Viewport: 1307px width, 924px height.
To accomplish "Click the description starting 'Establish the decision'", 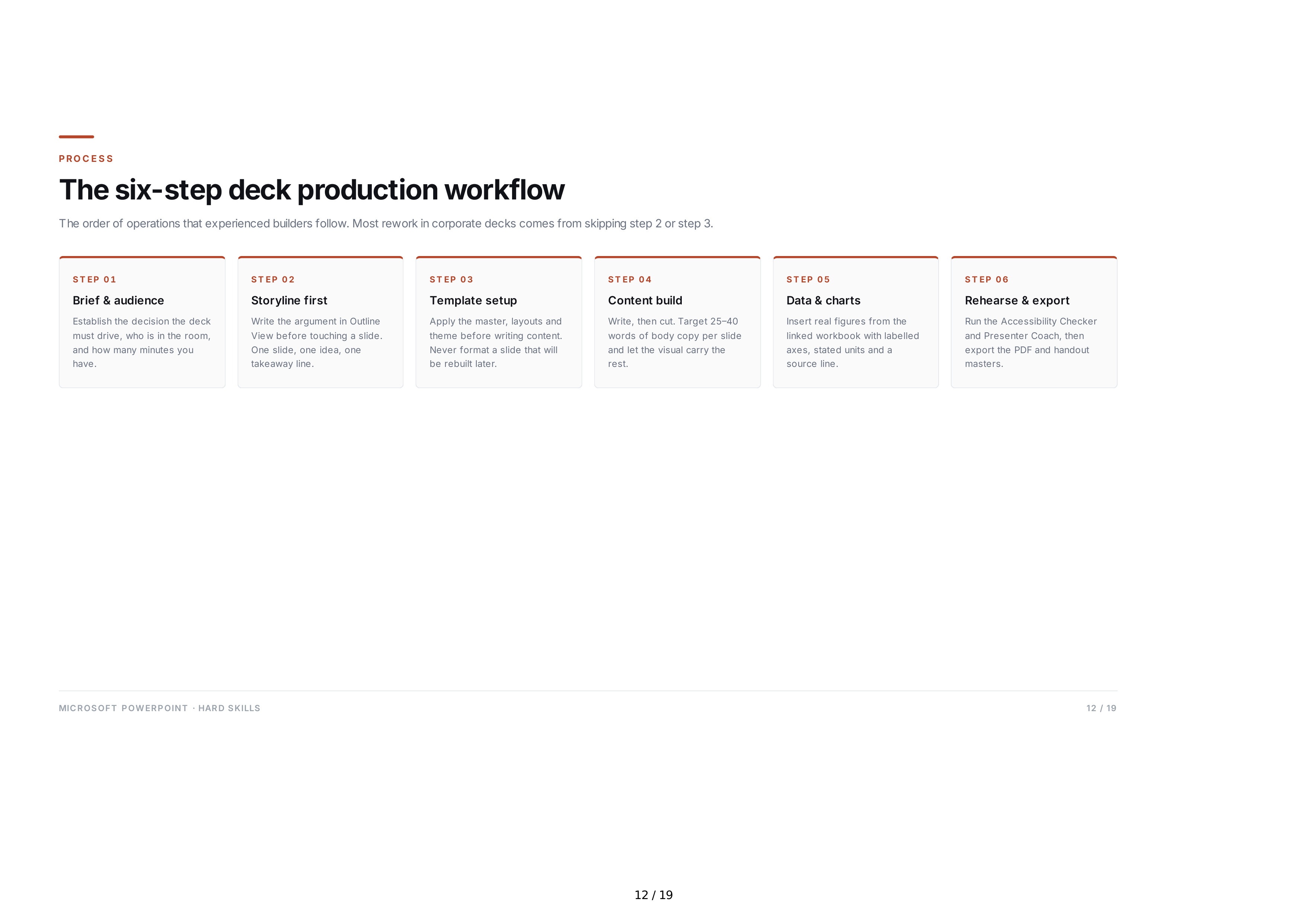I will (x=142, y=343).
